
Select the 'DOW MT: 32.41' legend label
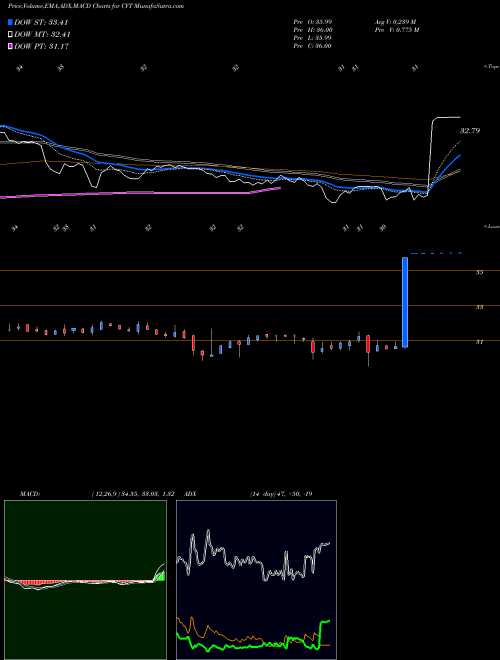click(42, 35)
